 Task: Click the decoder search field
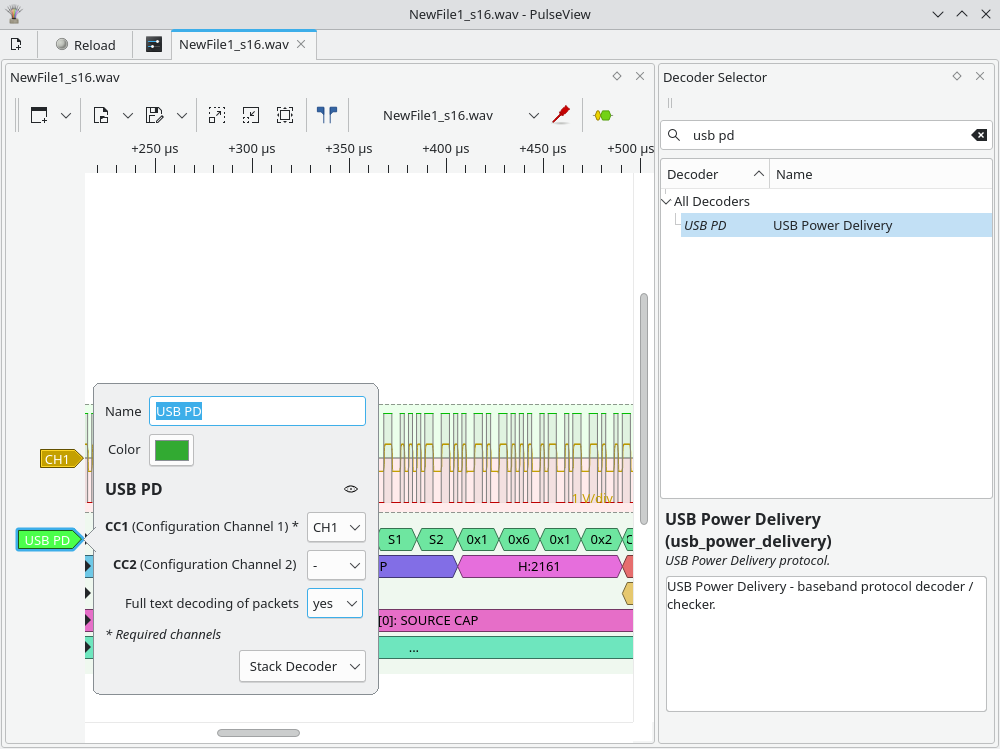(826, 135)
